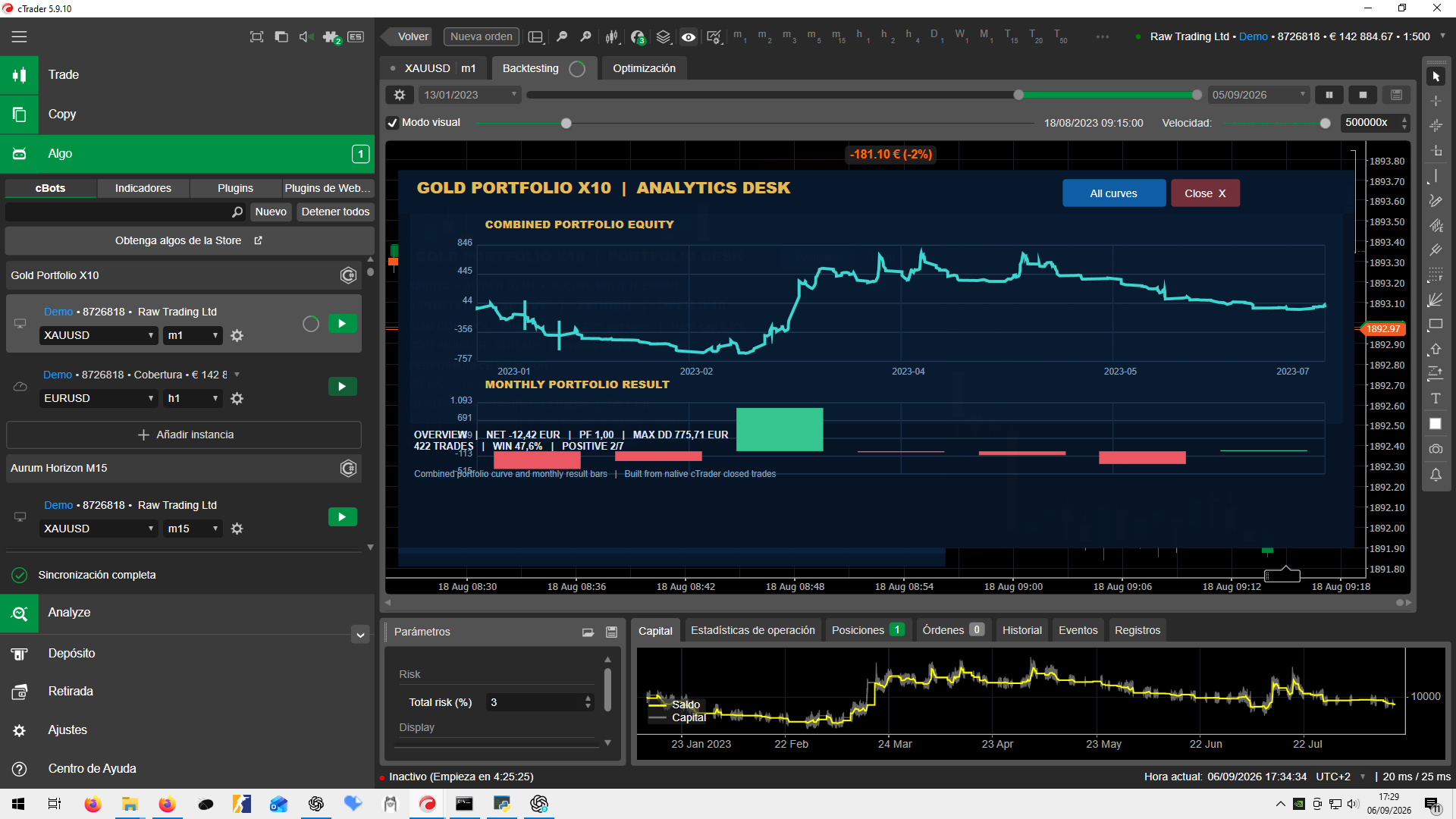Select the m1 timeframe toolbar button
The height and width of the screenshot is (819, 1456).
click(x=741, y=36)
